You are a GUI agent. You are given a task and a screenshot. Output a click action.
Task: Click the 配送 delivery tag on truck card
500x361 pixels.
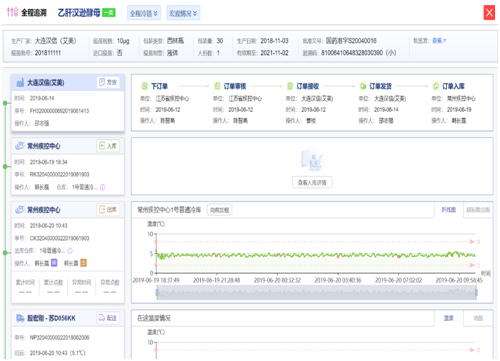pos(108,318)
